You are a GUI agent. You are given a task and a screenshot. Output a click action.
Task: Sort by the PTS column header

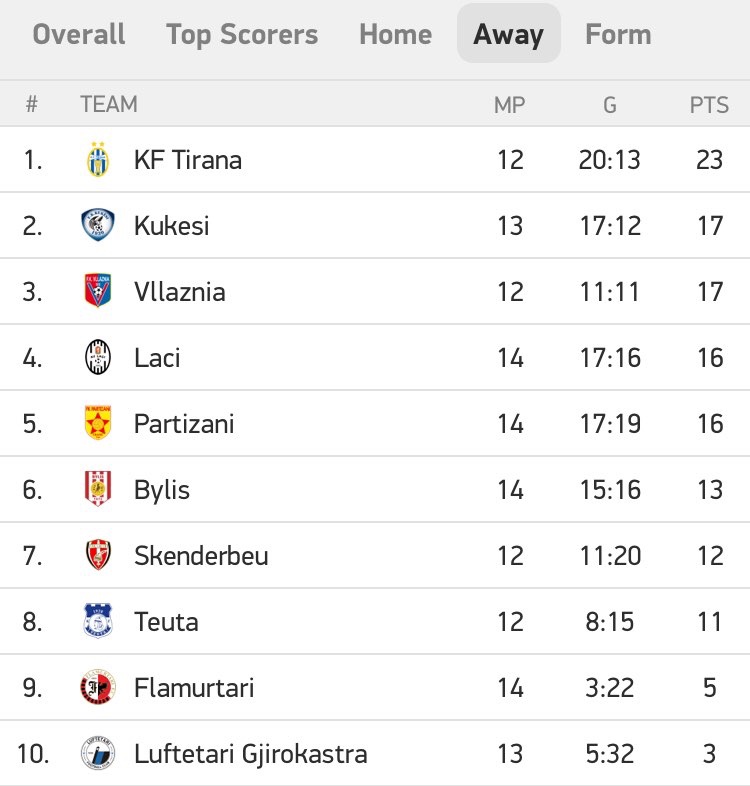coord(709,105)
